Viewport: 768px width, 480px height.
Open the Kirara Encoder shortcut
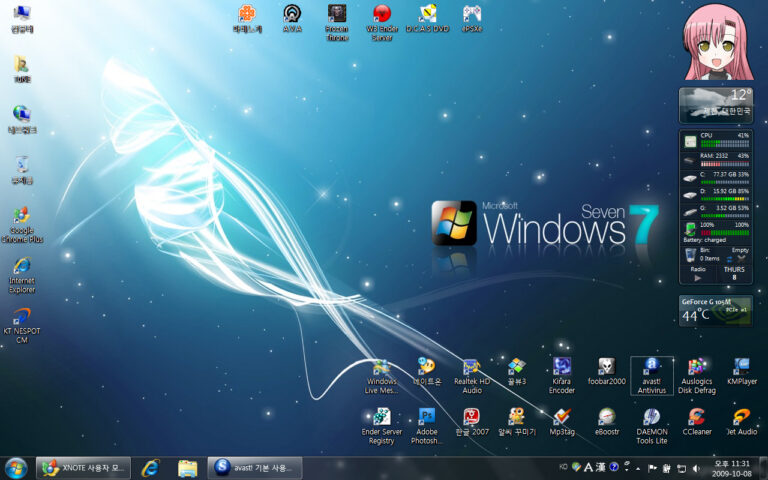point(561,376)
